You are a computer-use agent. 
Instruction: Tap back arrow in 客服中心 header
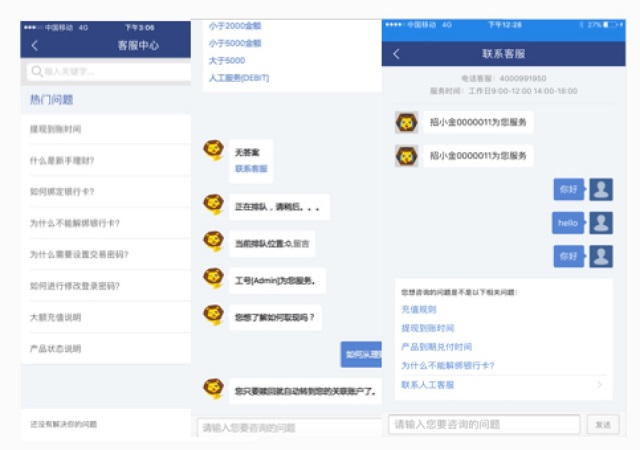tap(35, 46)
